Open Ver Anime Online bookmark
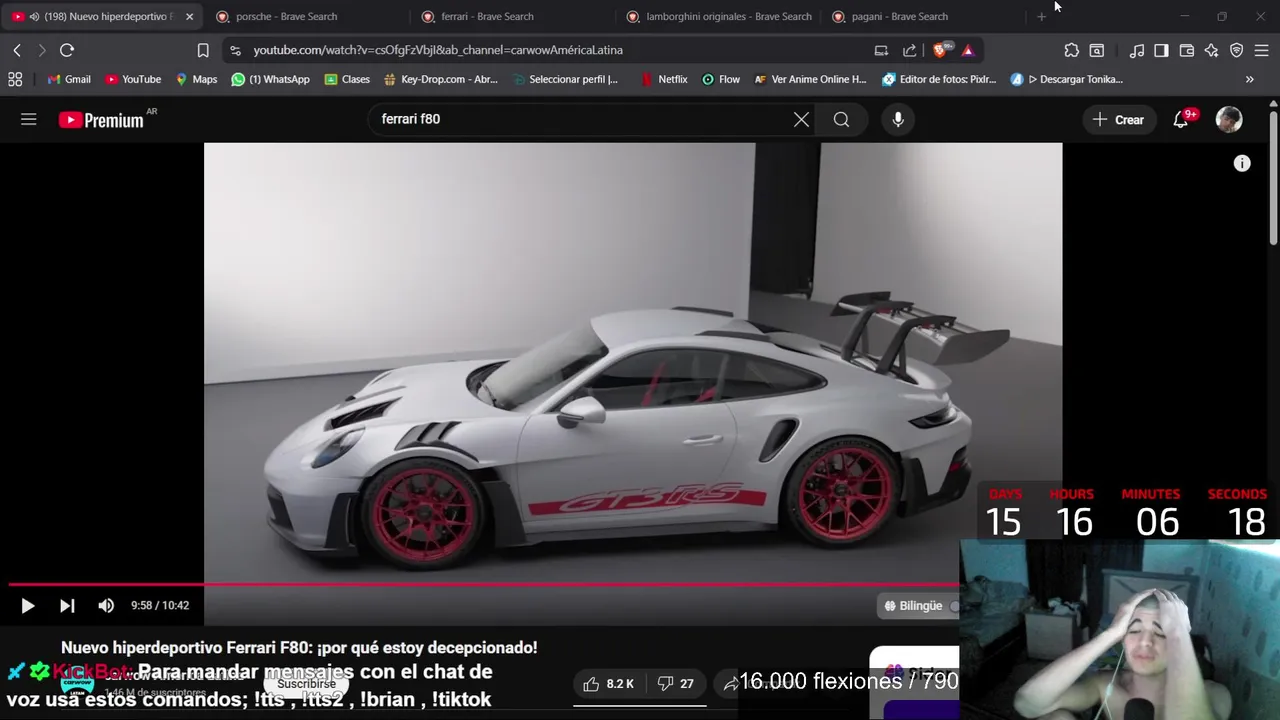This screenshot has width=1280, height=720. 810,79
